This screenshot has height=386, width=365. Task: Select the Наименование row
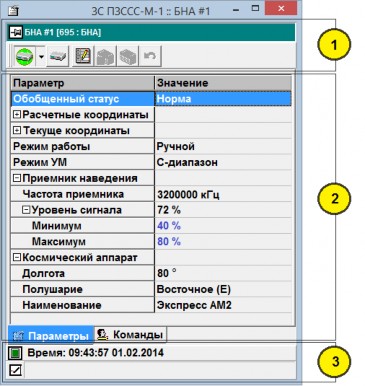coord(83,305)
